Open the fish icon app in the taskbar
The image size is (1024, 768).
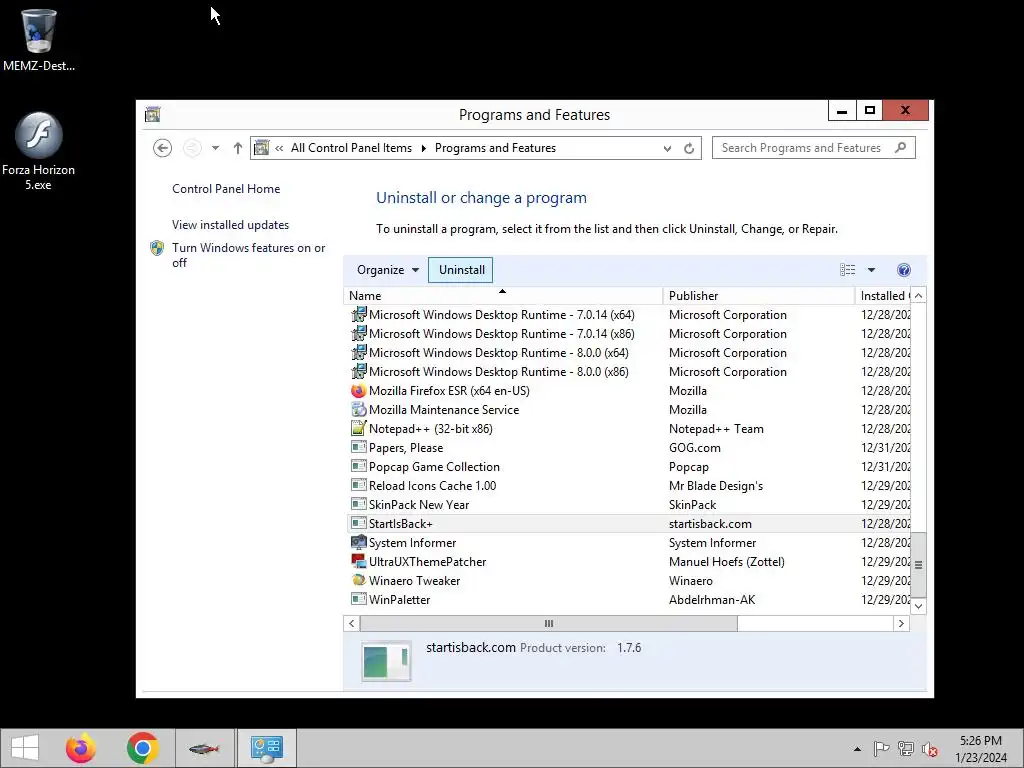pos(204,748)
